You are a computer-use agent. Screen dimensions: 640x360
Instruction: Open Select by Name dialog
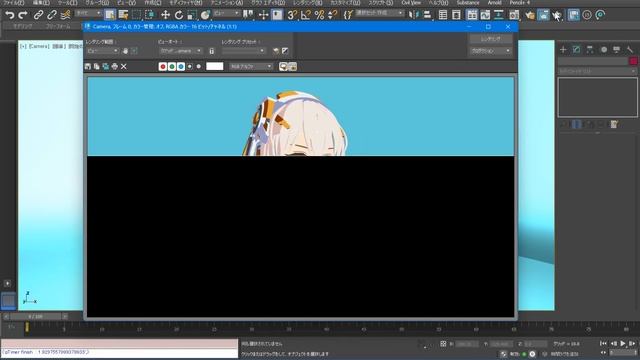coord(123,15)
